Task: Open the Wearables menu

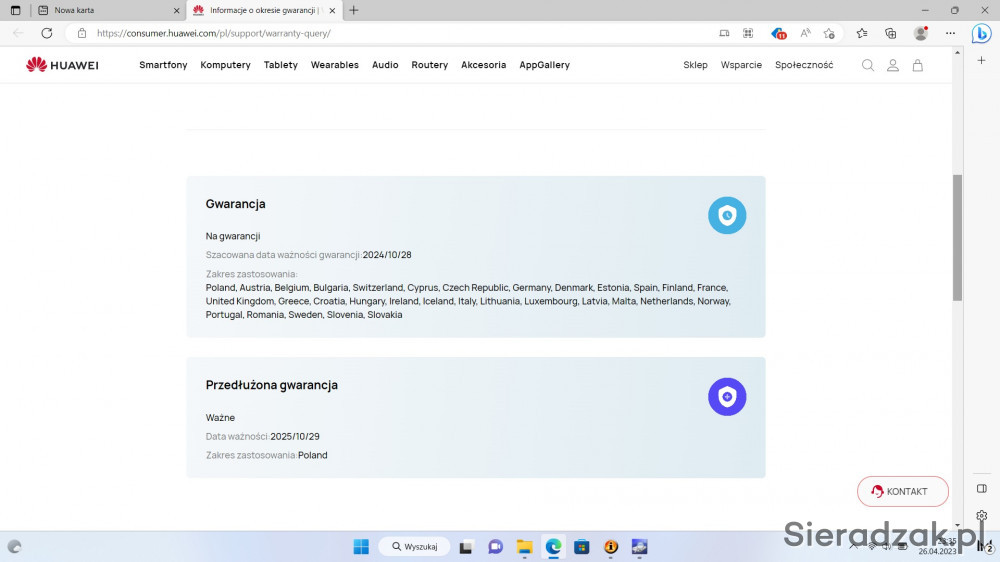Action: click(x=335, y=65)
